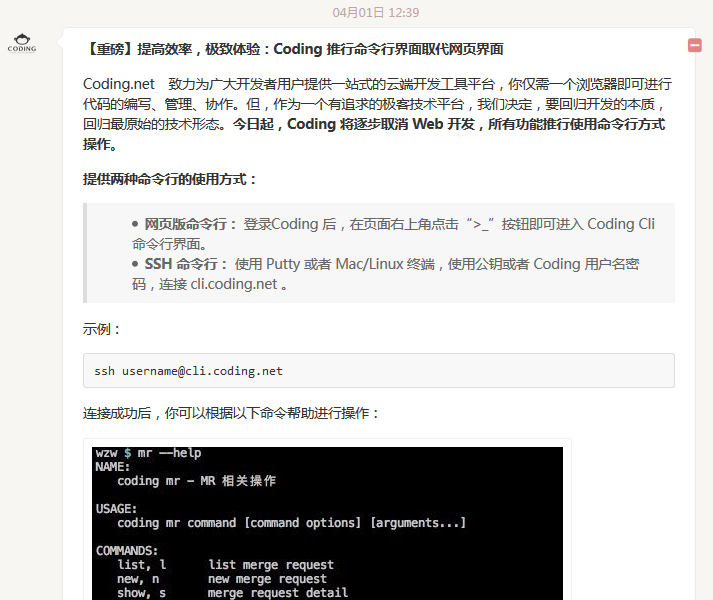Viewport: 713px width, 600px height.
Task: Click cli.coding.net in the quote block
Action: (234, 284)
